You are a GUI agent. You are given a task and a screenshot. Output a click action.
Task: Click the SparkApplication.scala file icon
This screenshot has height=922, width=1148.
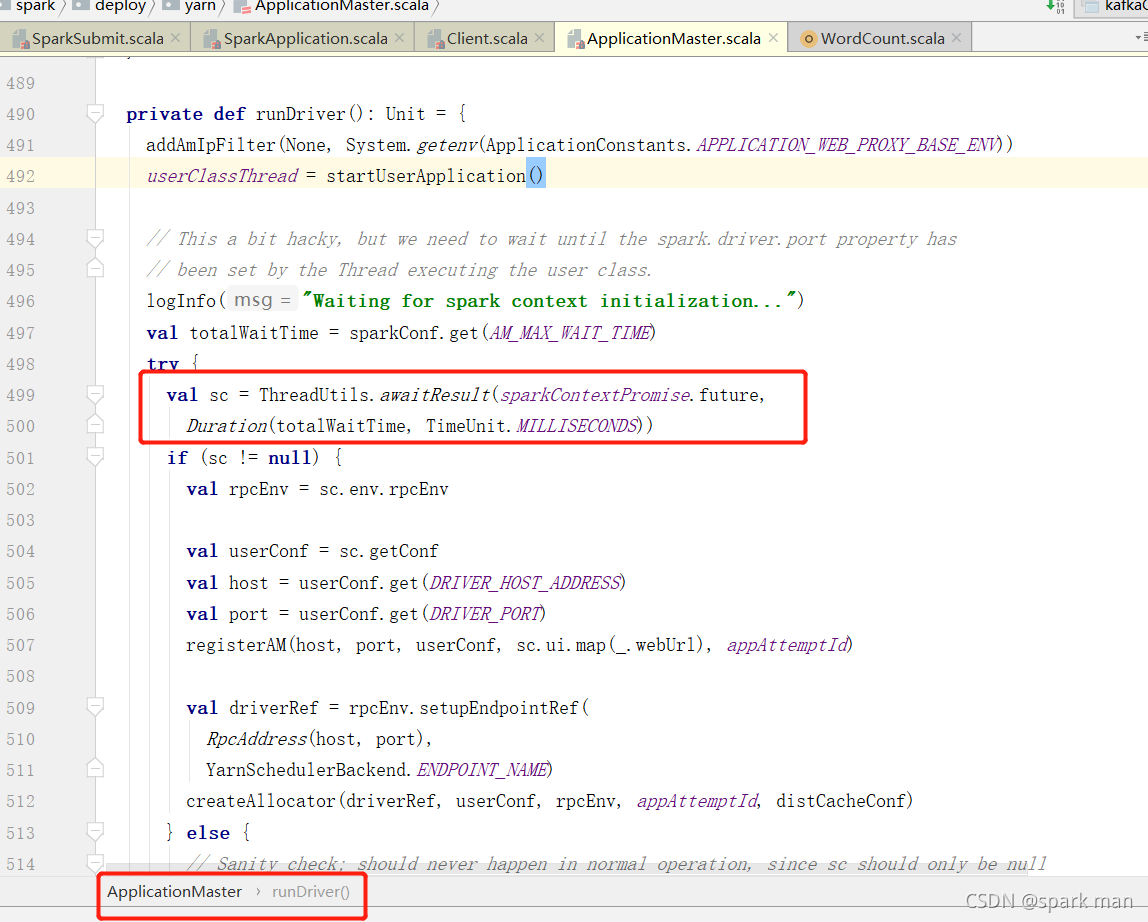pyautogui.click(x=212, y=39)
